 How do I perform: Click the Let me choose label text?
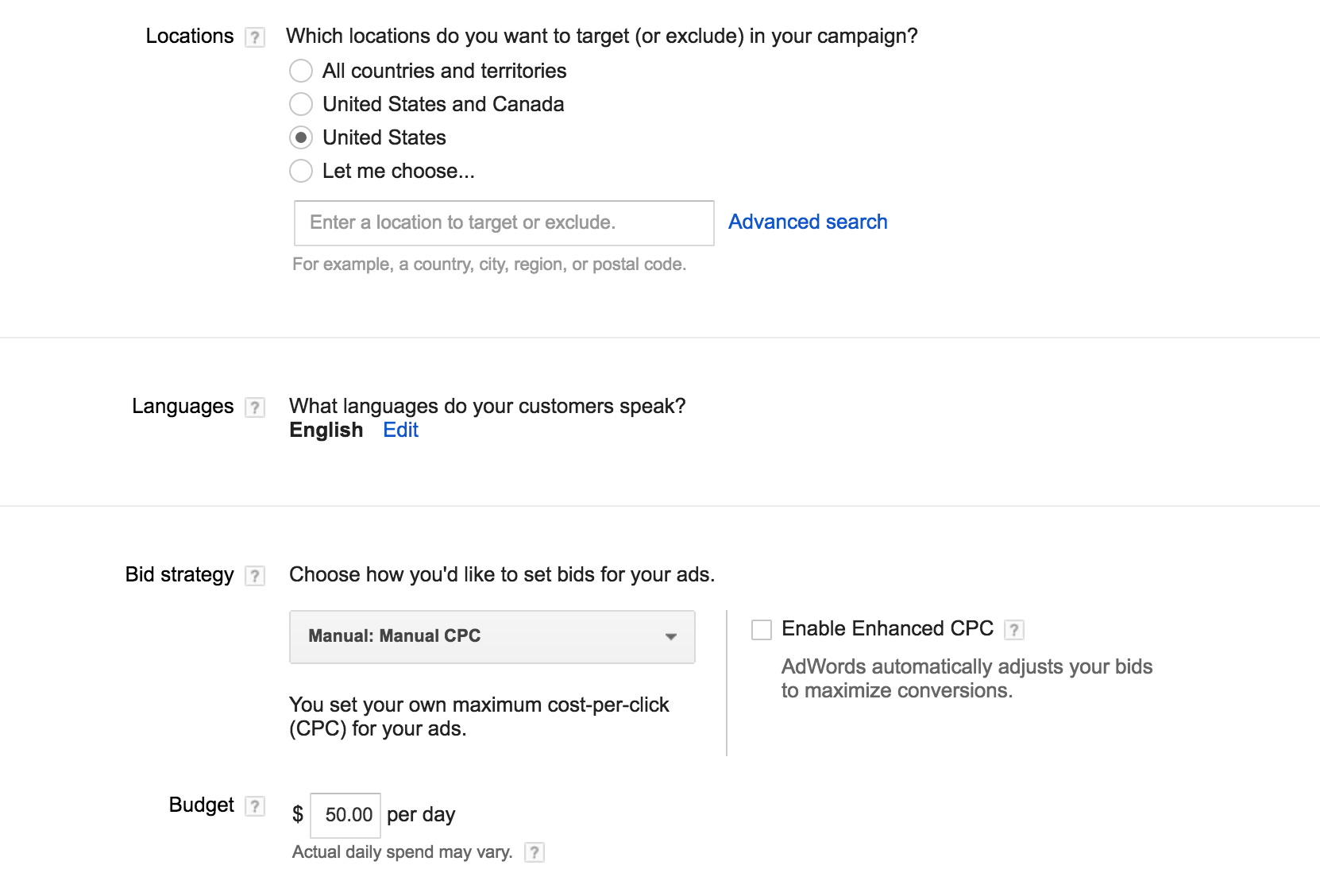(x=398, y=171)
